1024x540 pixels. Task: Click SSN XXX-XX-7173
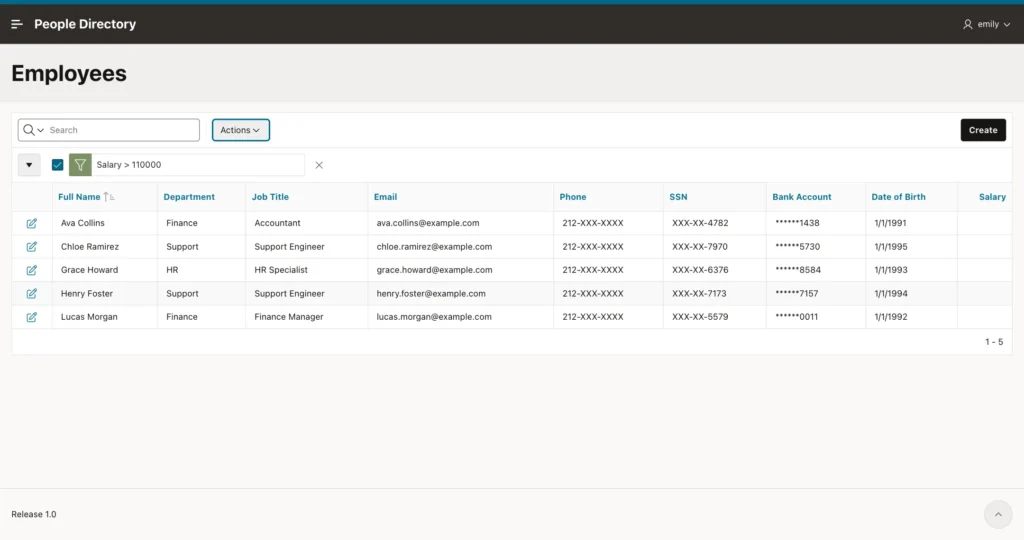[699, 293]
